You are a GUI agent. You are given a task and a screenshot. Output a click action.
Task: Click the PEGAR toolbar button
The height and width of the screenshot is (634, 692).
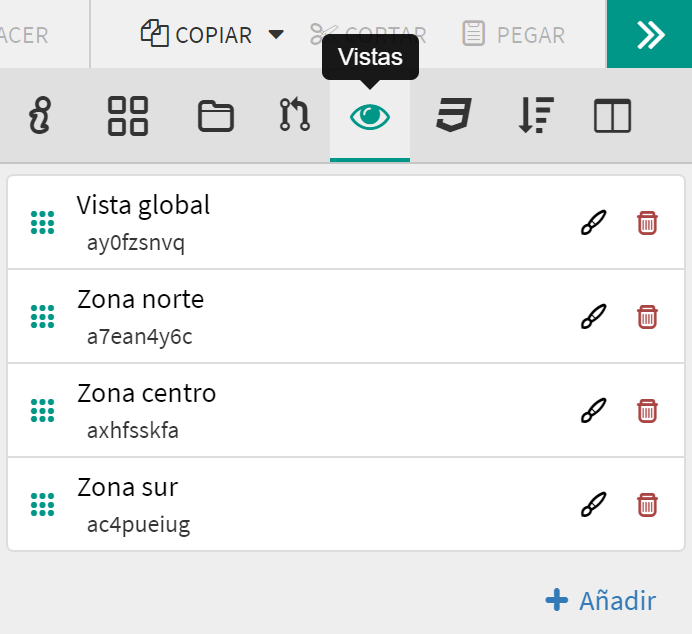tap(514, 34)
